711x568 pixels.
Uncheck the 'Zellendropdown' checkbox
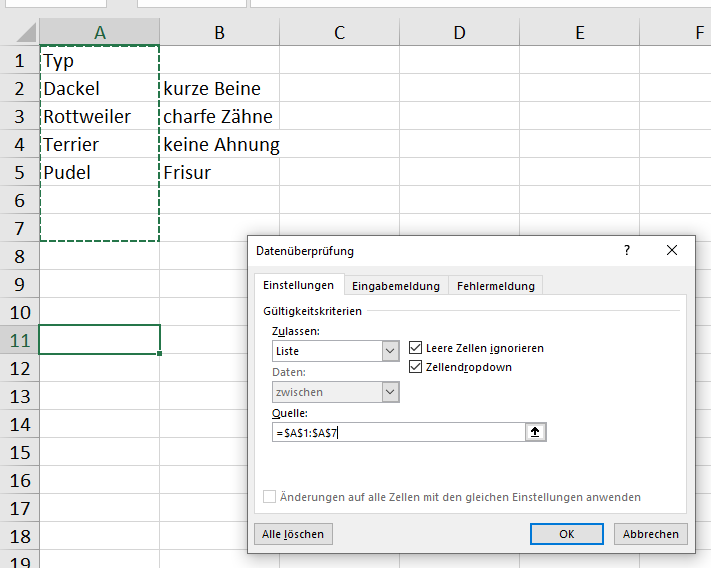(x=417, y=367)
